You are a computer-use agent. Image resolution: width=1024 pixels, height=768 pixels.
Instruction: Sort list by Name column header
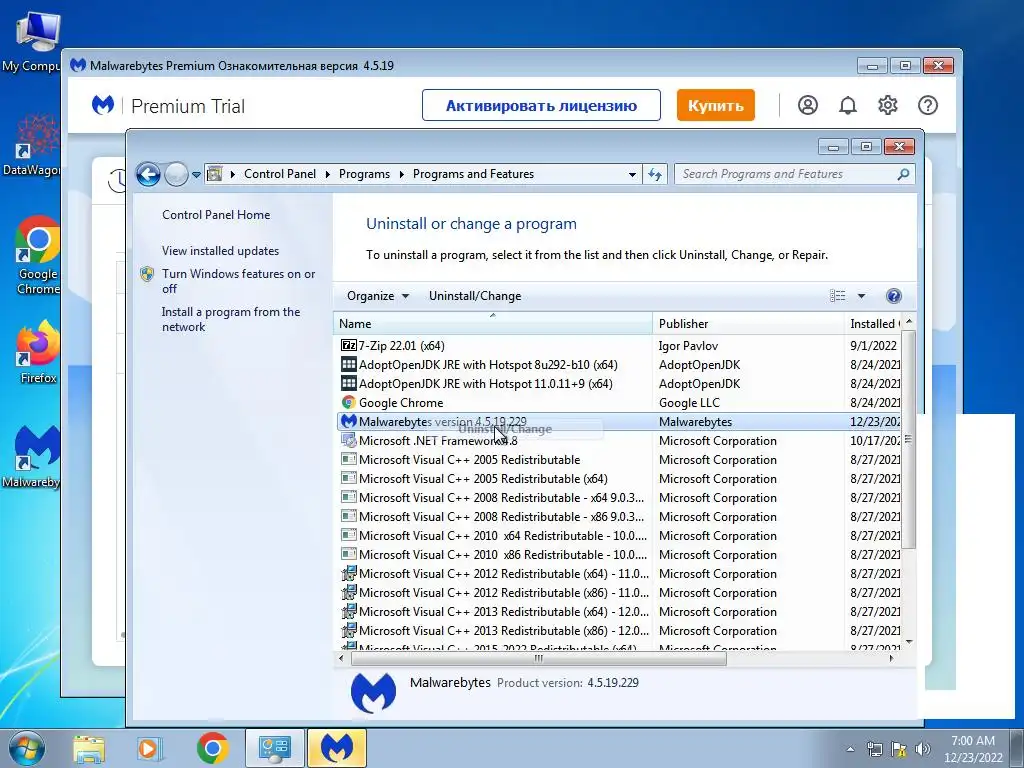click(x=492, y=323)
